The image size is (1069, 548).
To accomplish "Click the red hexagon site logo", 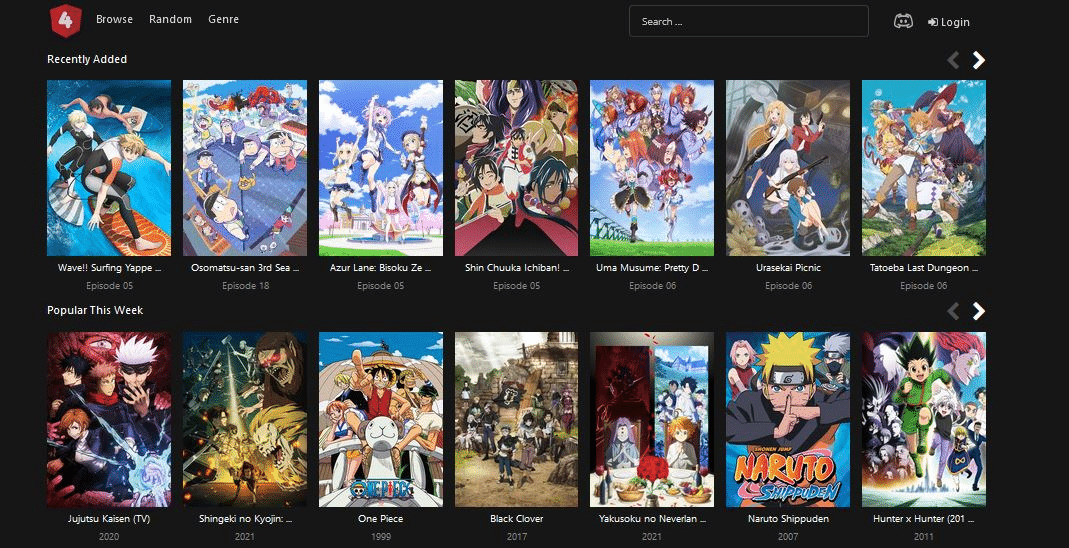I will pyautogui.click(x=66, y=20).
